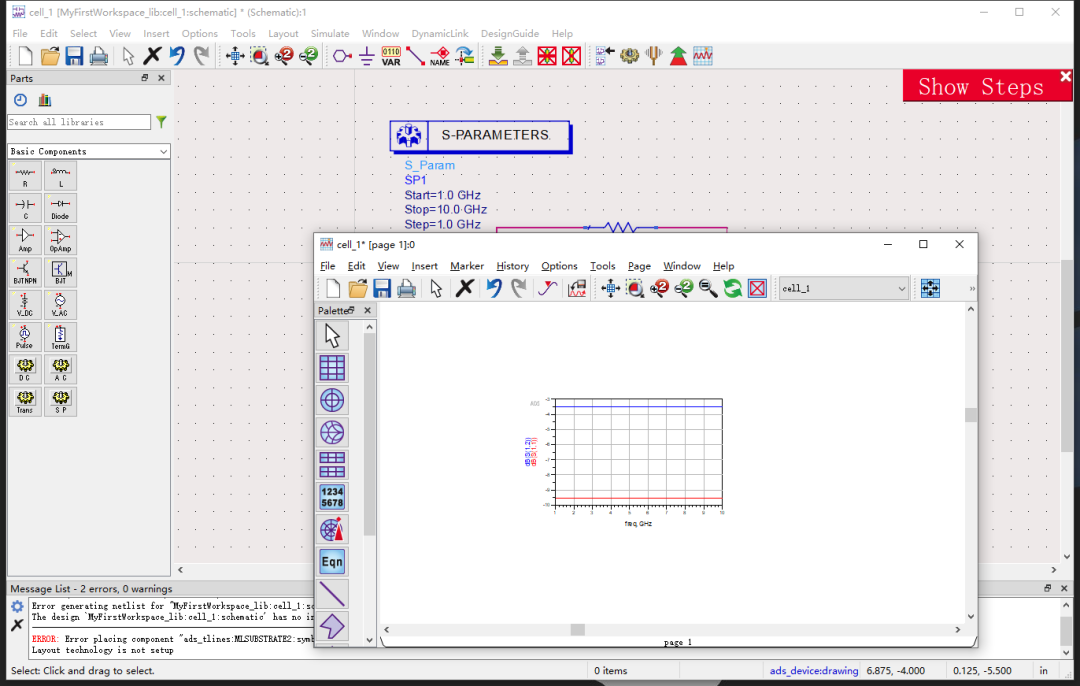The image size is (1080, 686).
Task: Choose the rectangular plot palette icon
Action: [332, 368]
